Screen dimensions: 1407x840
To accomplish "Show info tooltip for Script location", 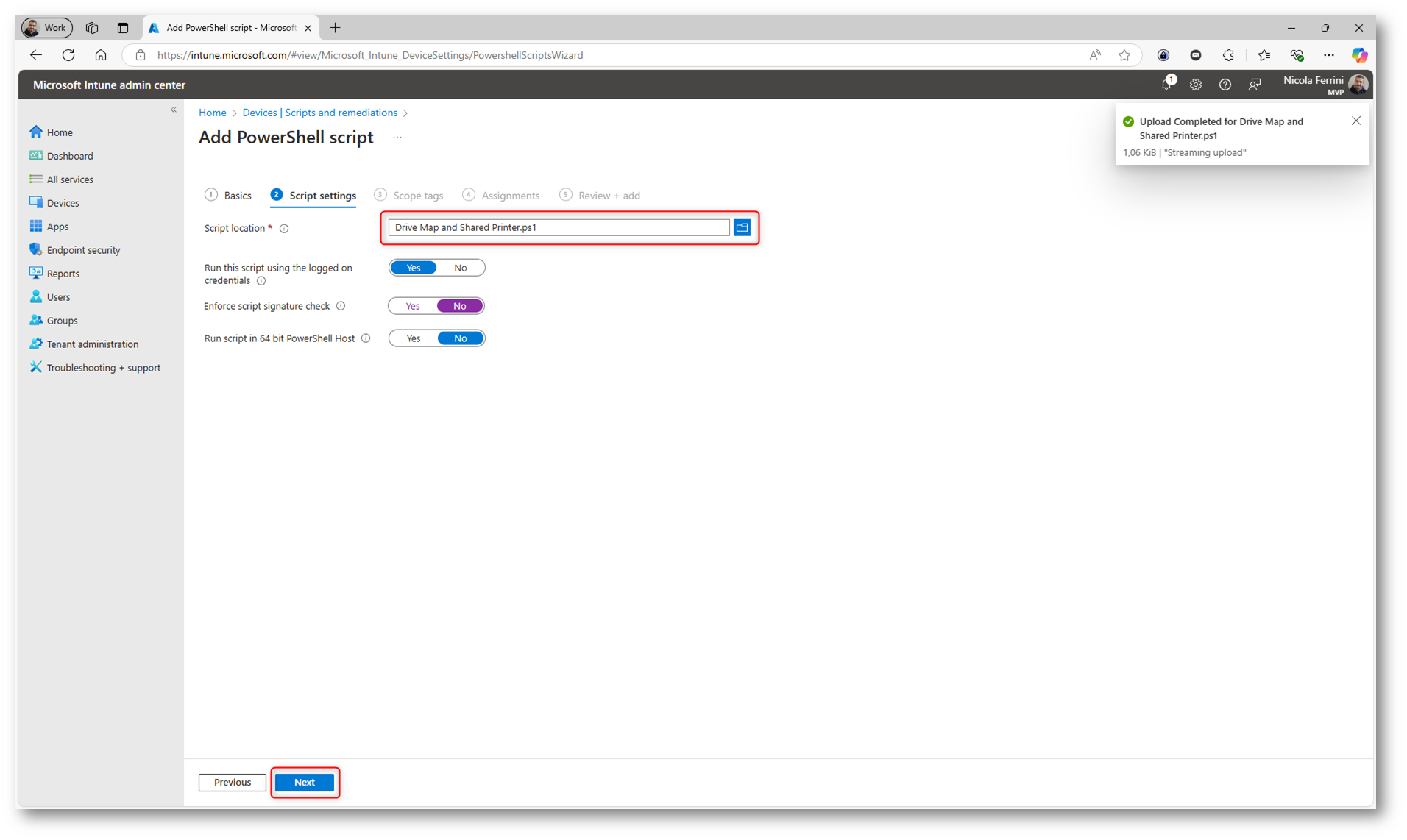I will 284,229.
